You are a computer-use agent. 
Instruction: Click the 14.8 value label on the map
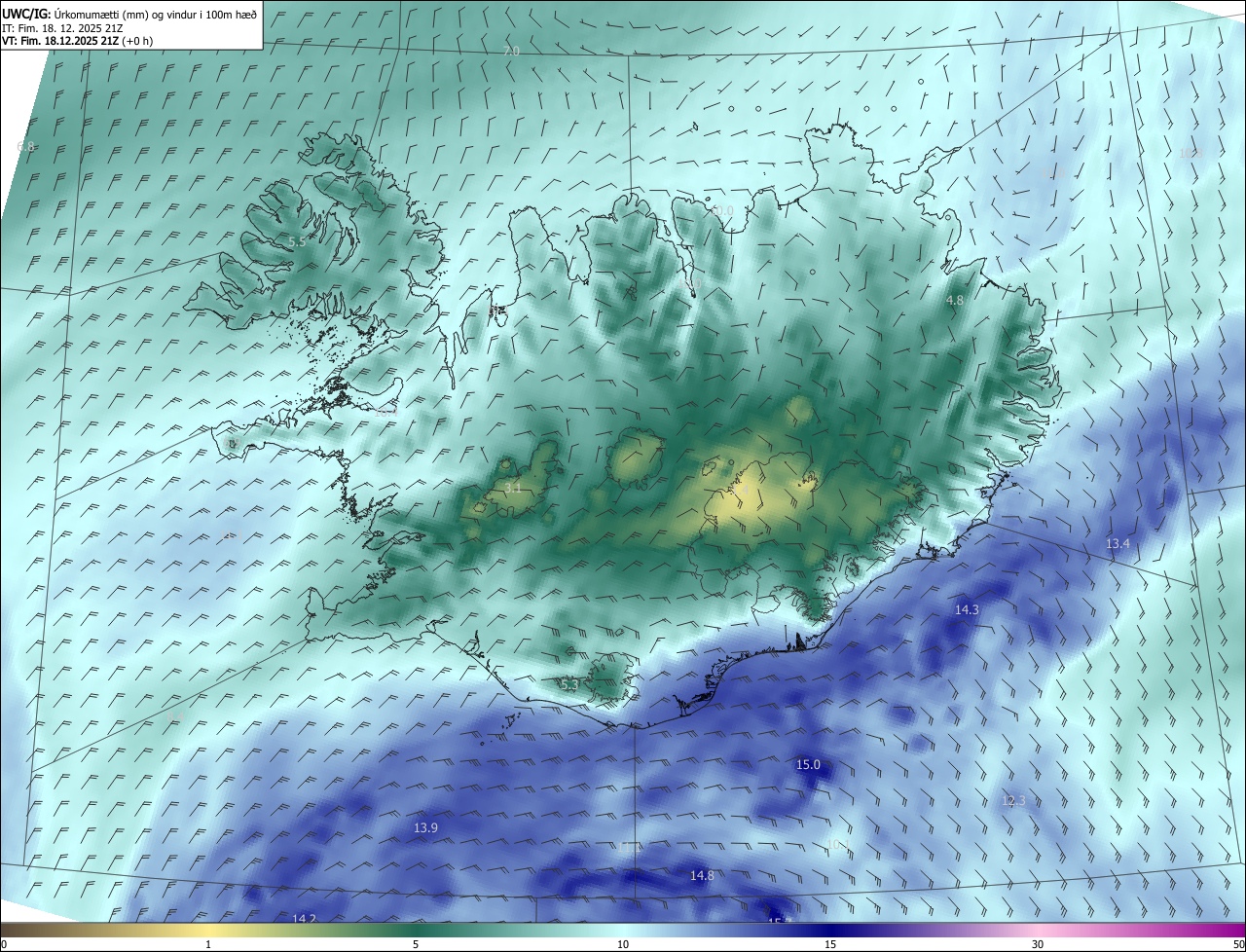[x=702, y=875]
